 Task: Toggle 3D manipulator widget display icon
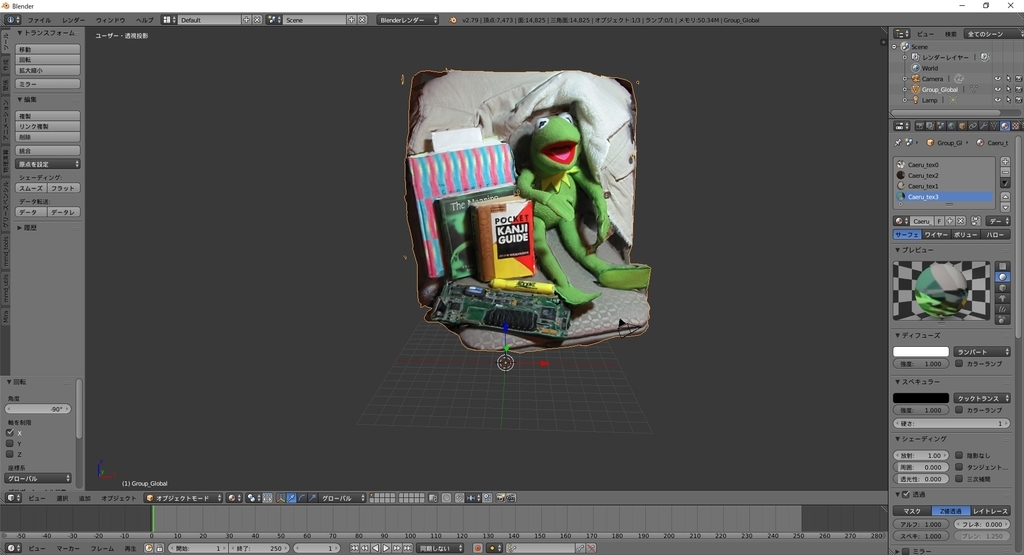(x=280, y=498)
